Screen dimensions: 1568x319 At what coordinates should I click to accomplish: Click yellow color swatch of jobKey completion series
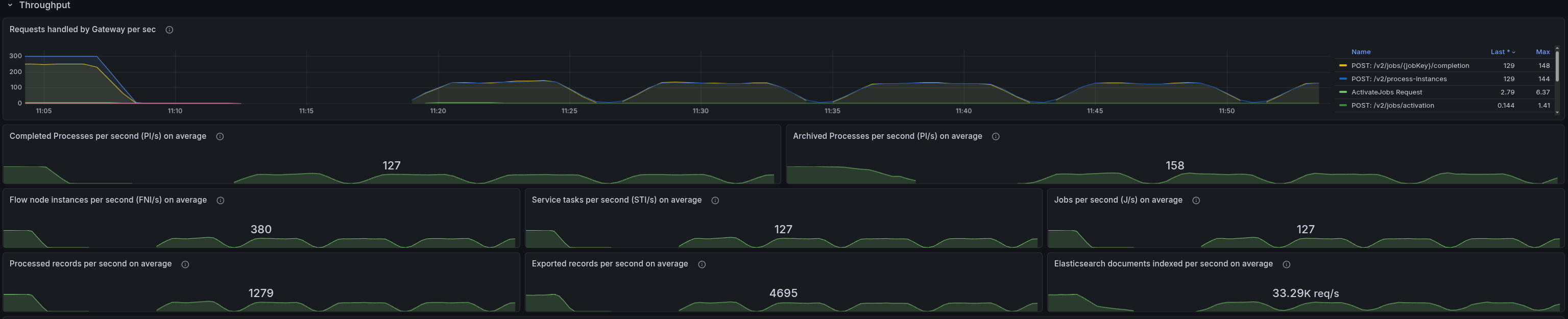point(1343,66)
